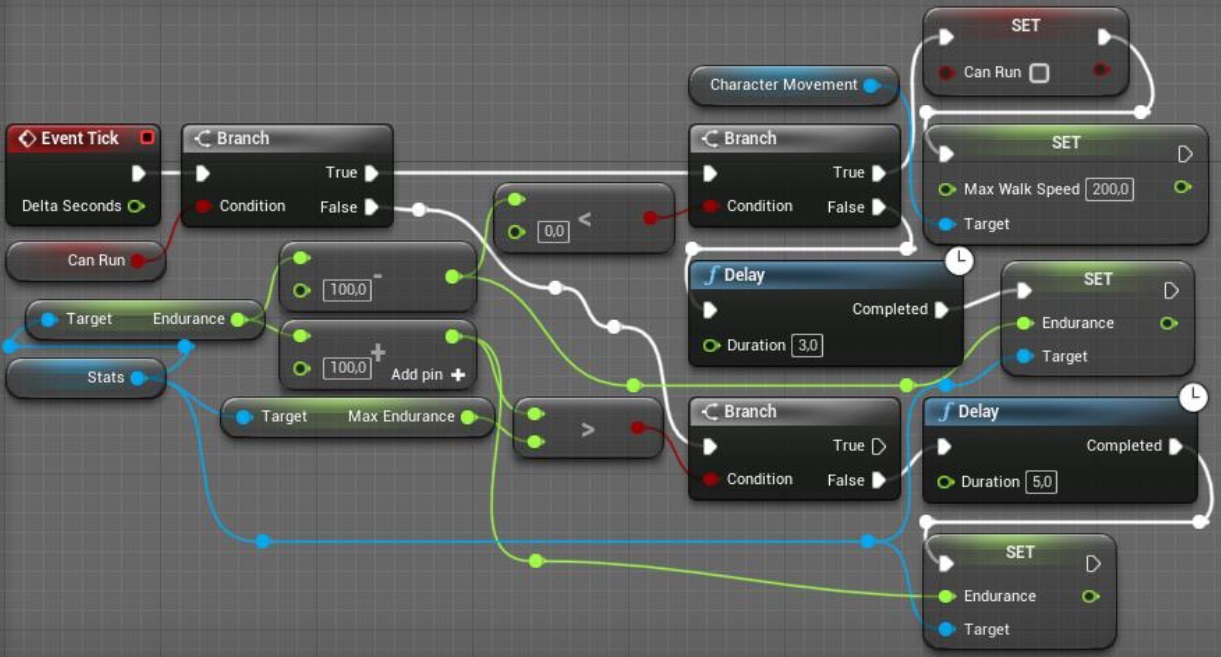Click the 3.0 Delay Duration field
The image size is (1221, 657).
point(808,346)
